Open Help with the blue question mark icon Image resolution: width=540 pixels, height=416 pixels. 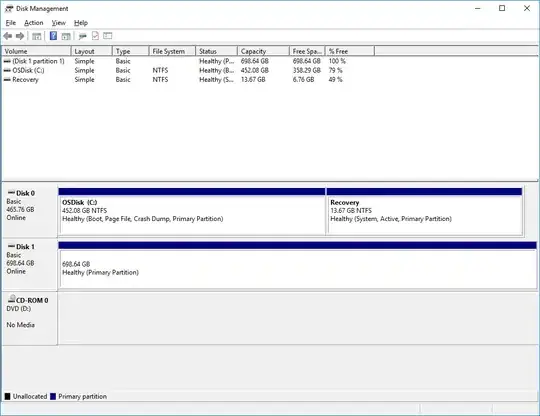tap(53, 35)
